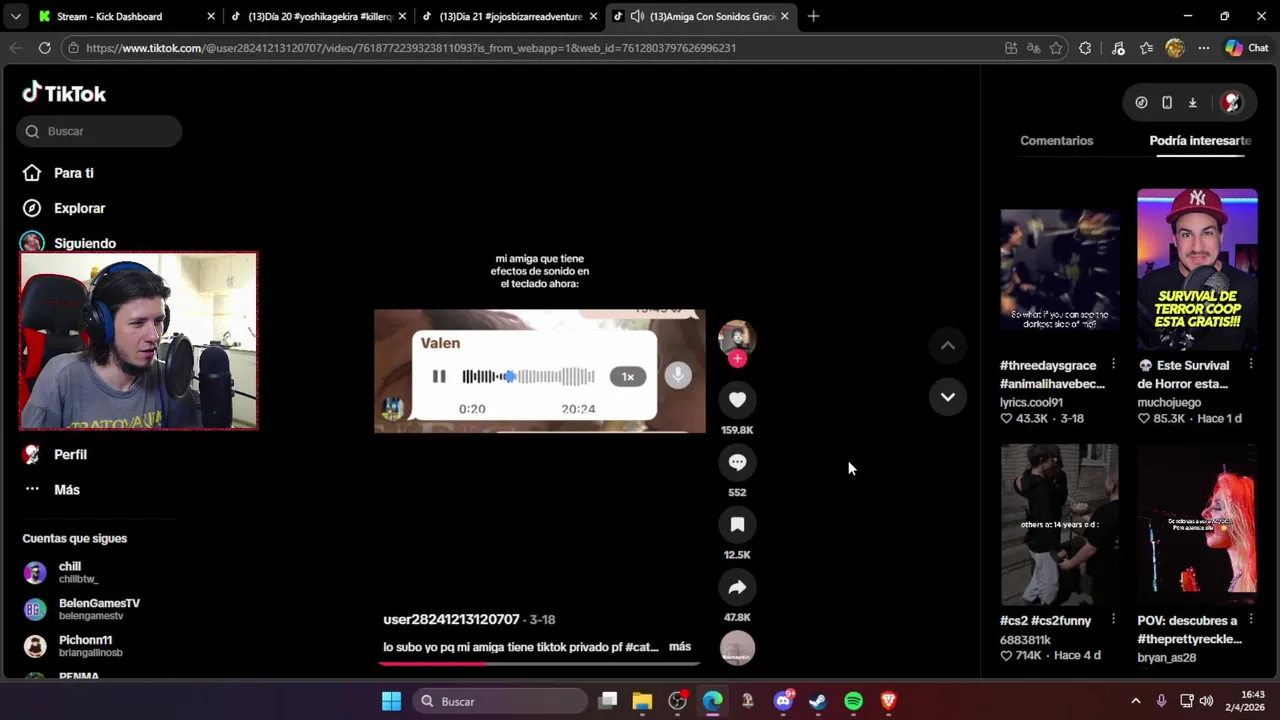Open options for #cs2 #cs2funny video
This screenshot has height=720, width=1280.
pos(1113,620)
